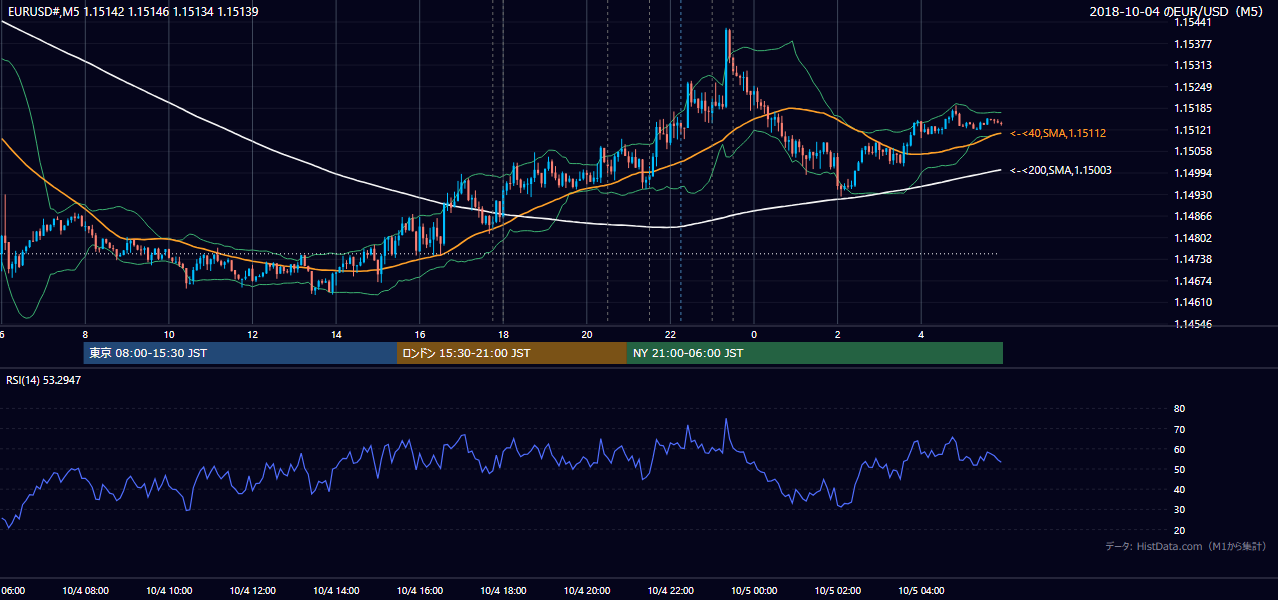Click price level 1.14674 on the axis
Image resolution: width=1278 pixels, height=600 pixels.
point(1192,281)
